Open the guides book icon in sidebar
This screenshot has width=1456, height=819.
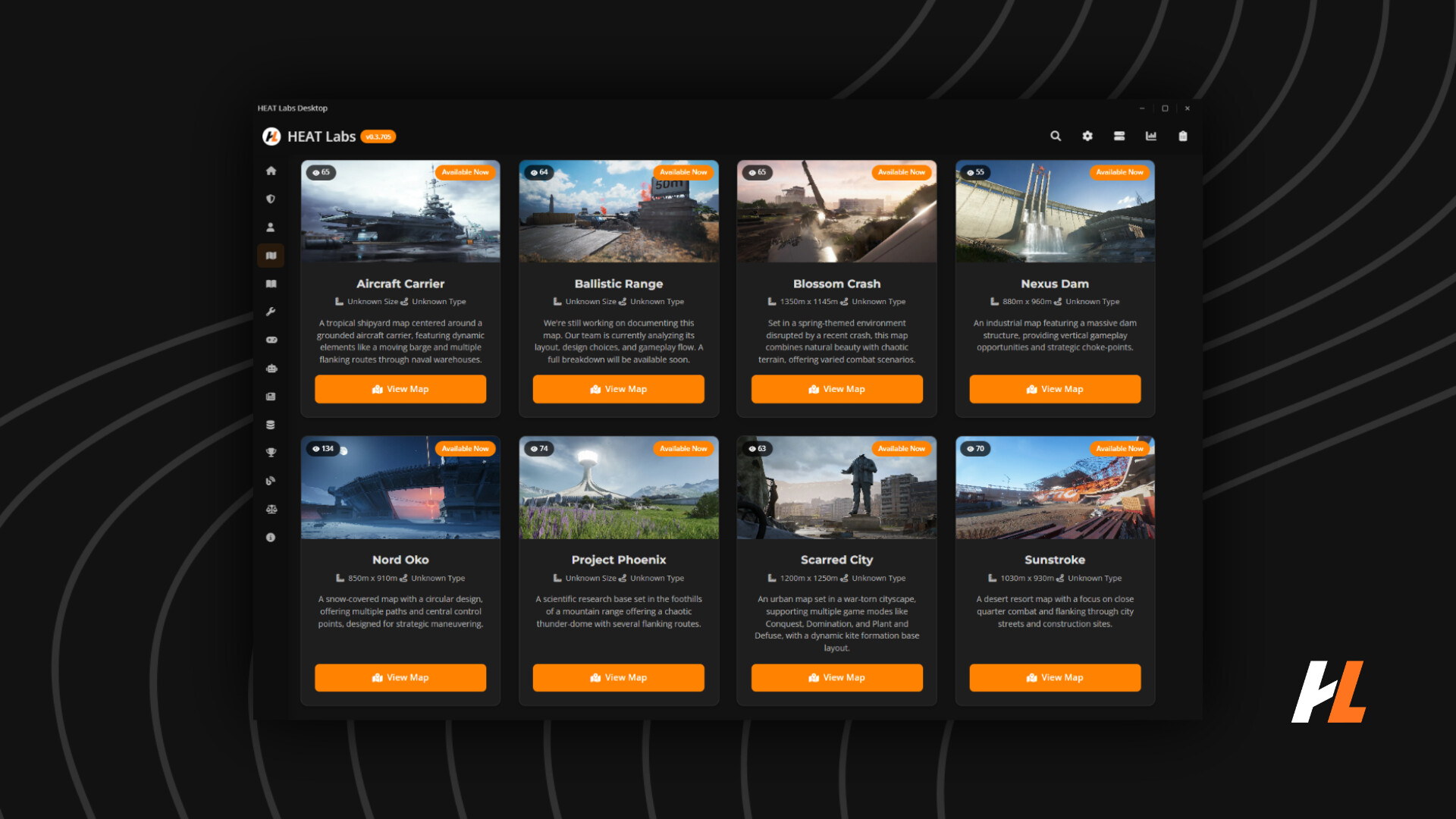click(x=271, y=284)
